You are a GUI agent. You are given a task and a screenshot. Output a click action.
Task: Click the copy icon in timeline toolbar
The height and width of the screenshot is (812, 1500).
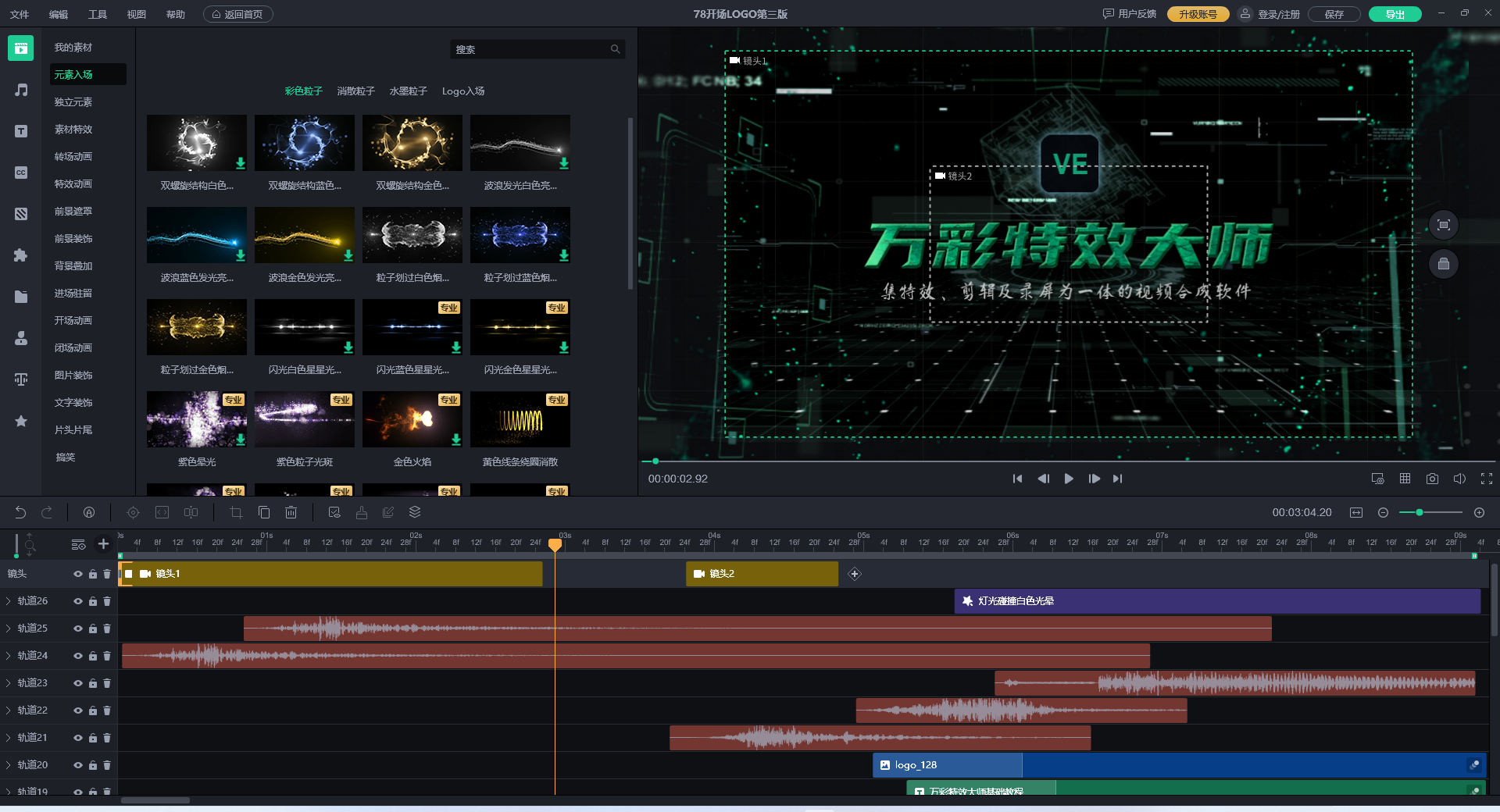point(264,512)
